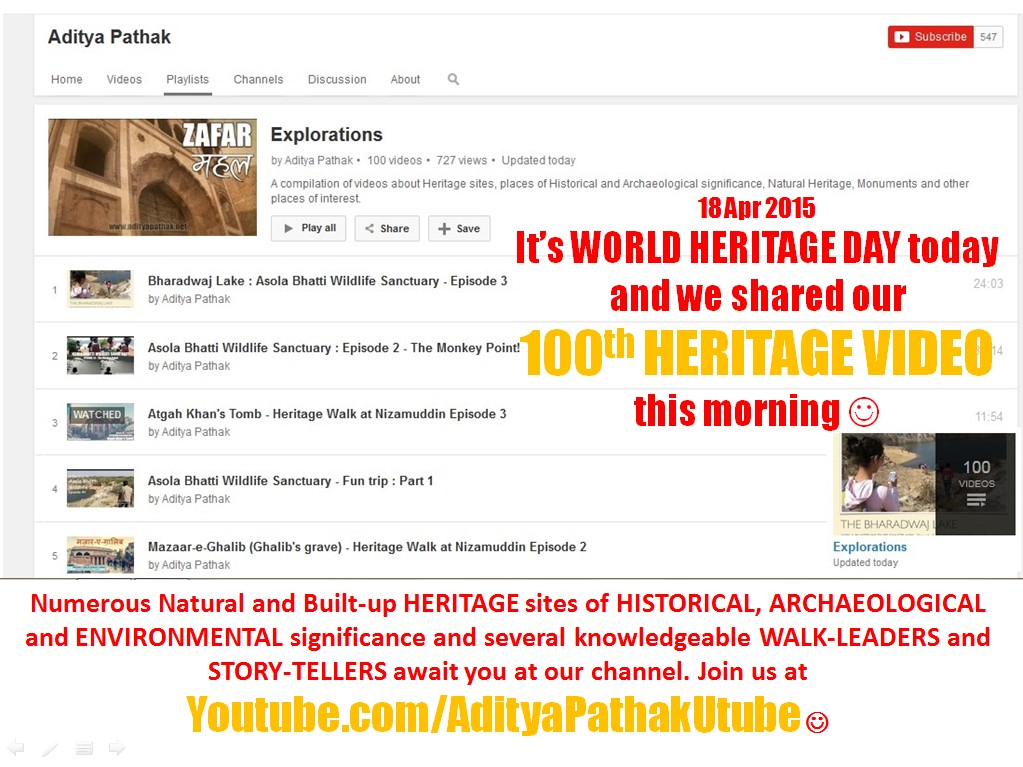Click the Zafar Mahal playlist thumbnail

tap(152, 177)
